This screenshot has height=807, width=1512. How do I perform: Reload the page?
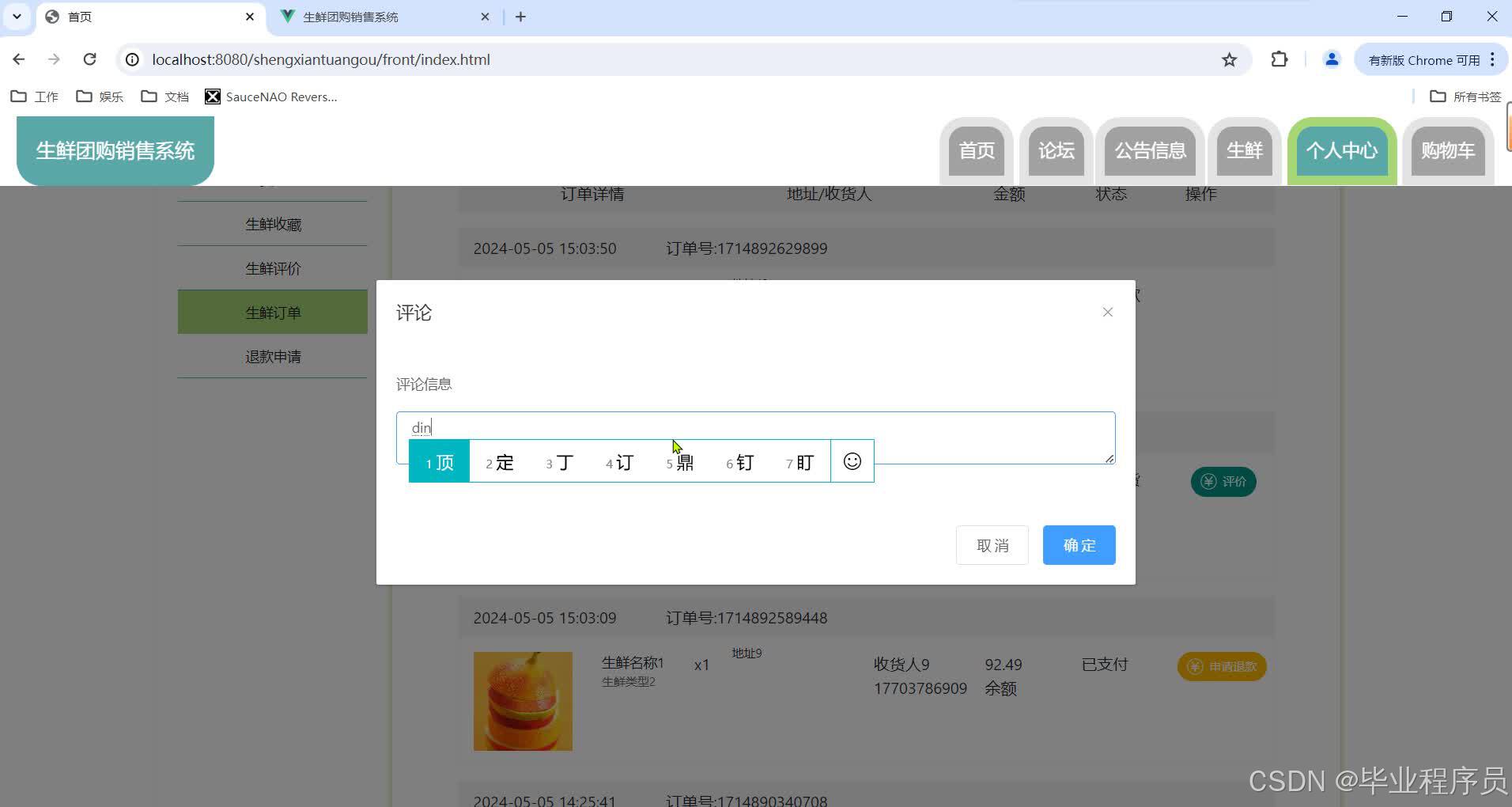[89, 59]
